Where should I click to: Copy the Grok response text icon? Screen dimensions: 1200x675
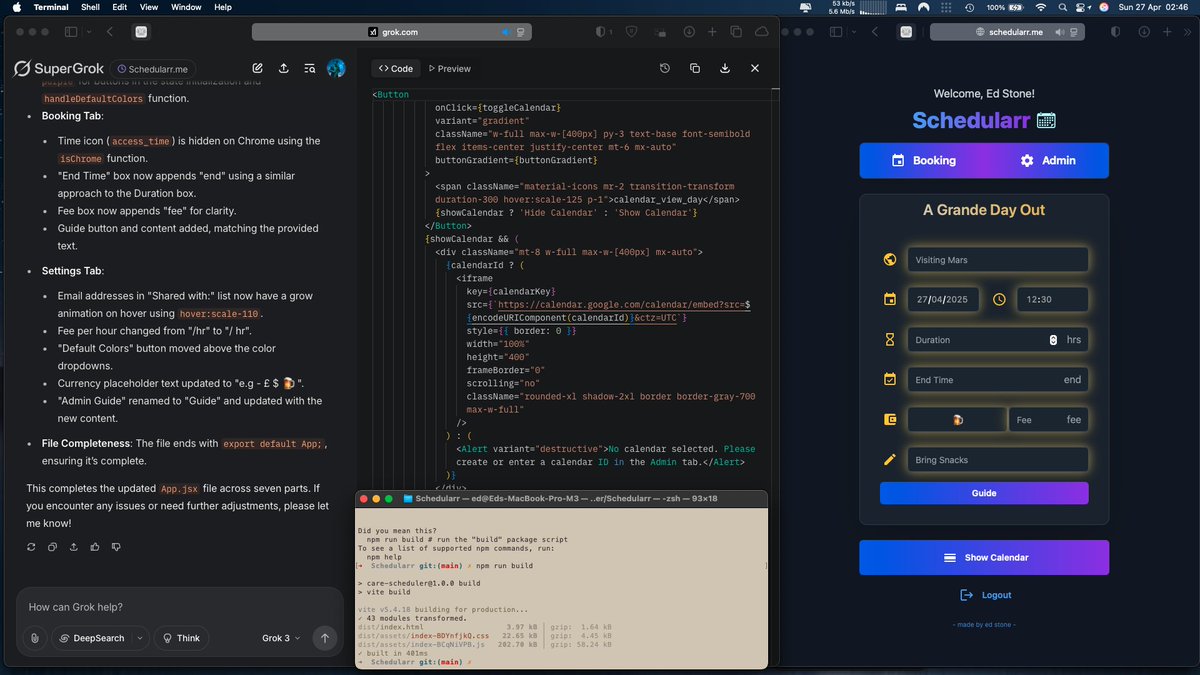(52, 547)
